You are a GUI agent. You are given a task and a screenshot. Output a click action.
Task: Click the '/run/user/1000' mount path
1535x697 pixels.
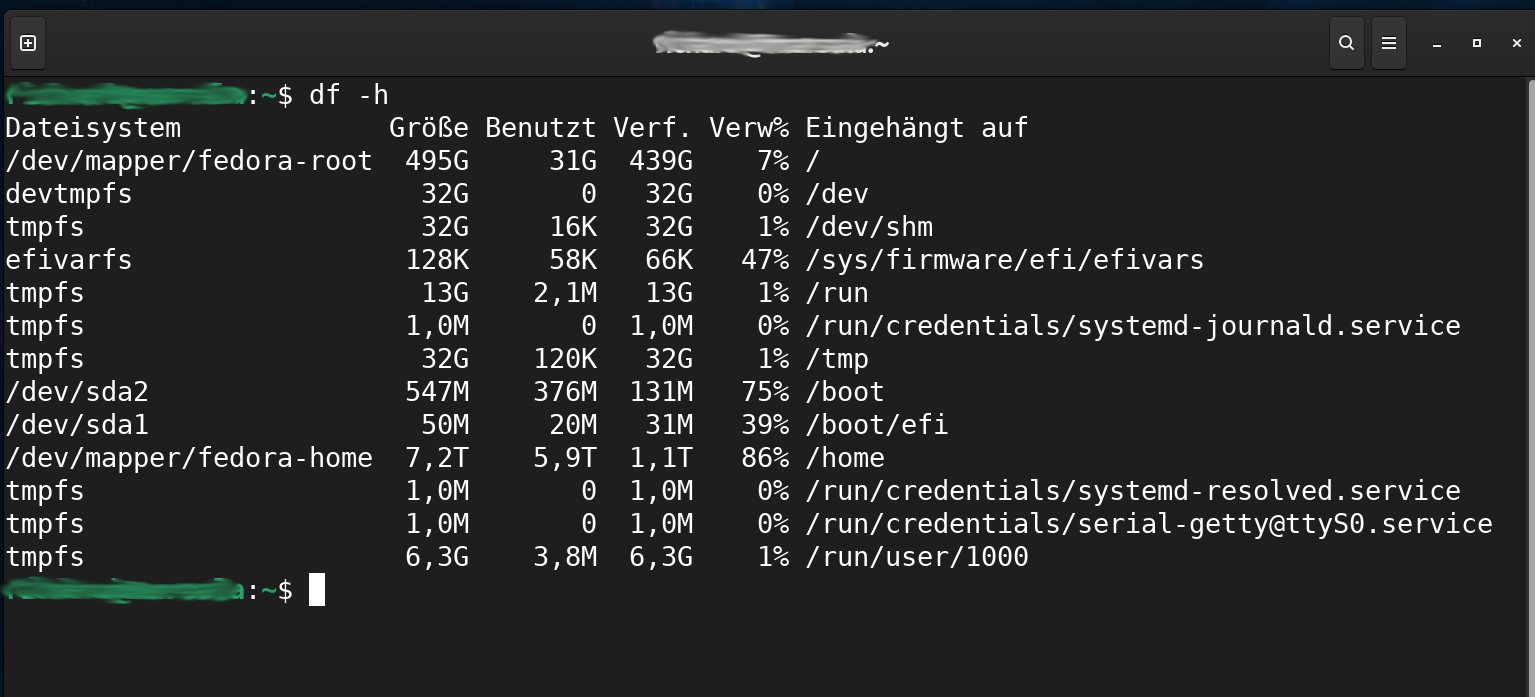(916, 557)
